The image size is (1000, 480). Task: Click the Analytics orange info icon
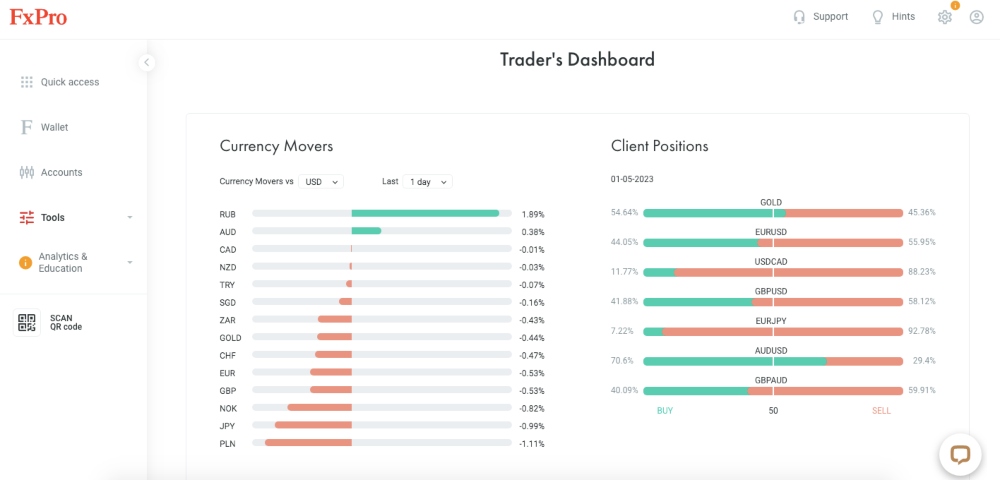pos(26,263)
